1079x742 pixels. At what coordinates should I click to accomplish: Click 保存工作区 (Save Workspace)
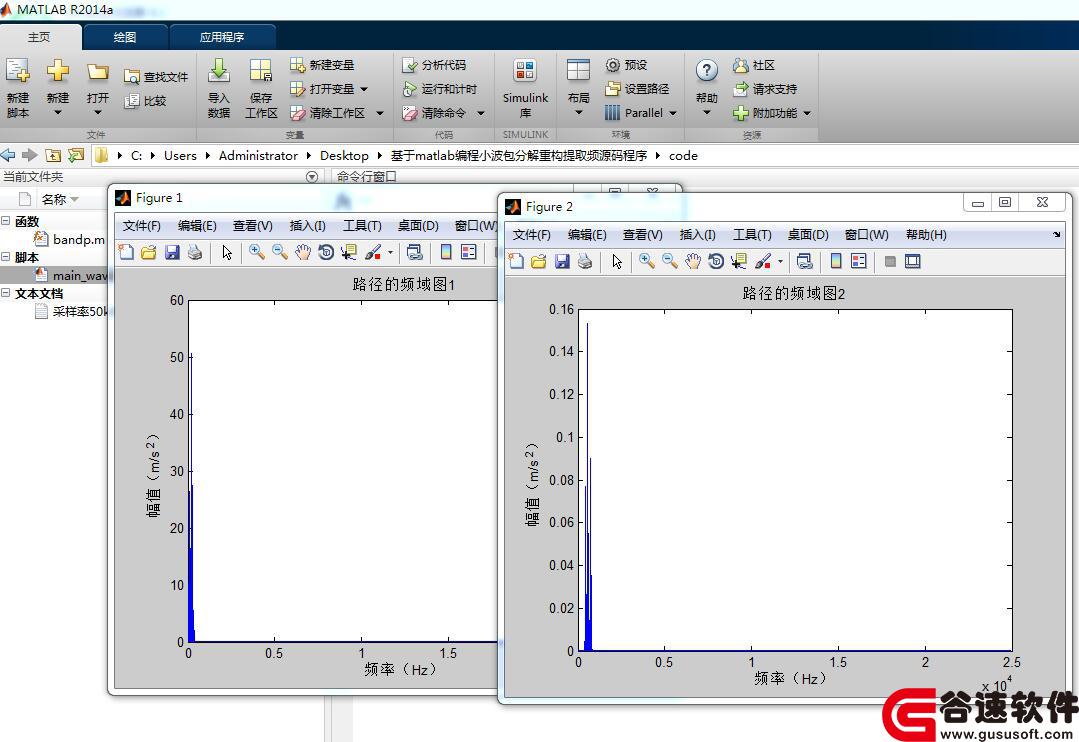click(x=261, y=88)
